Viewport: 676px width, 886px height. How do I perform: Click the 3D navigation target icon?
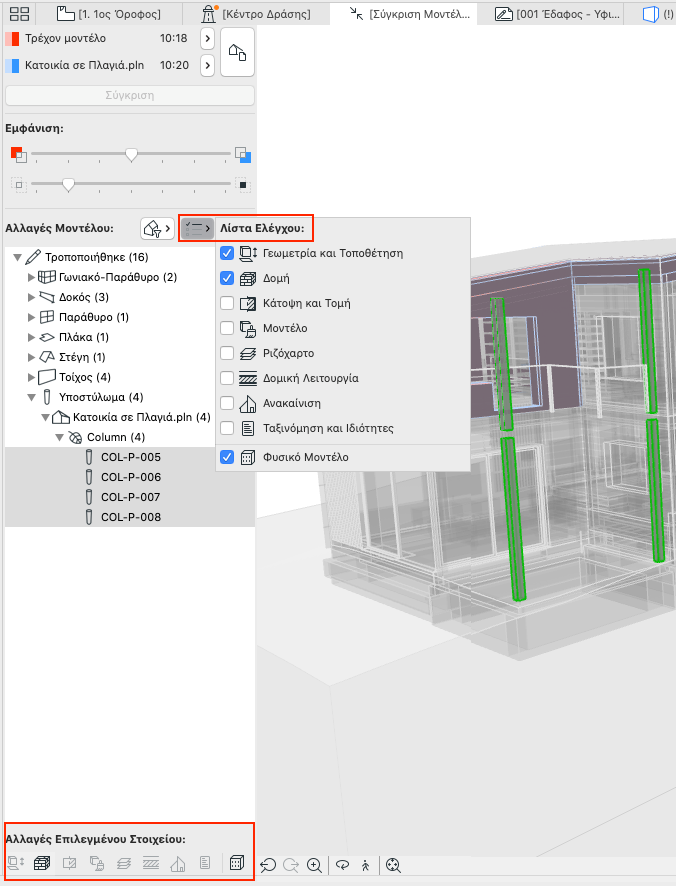(393, 865)
